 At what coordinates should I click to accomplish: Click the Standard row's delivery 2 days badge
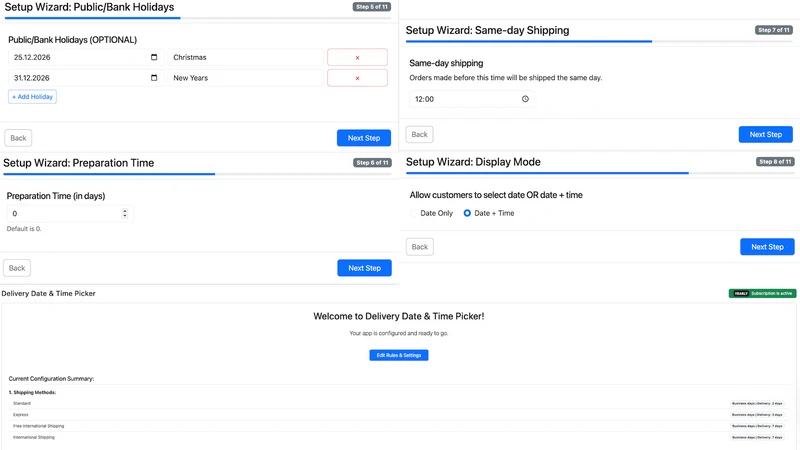point(757,403)
